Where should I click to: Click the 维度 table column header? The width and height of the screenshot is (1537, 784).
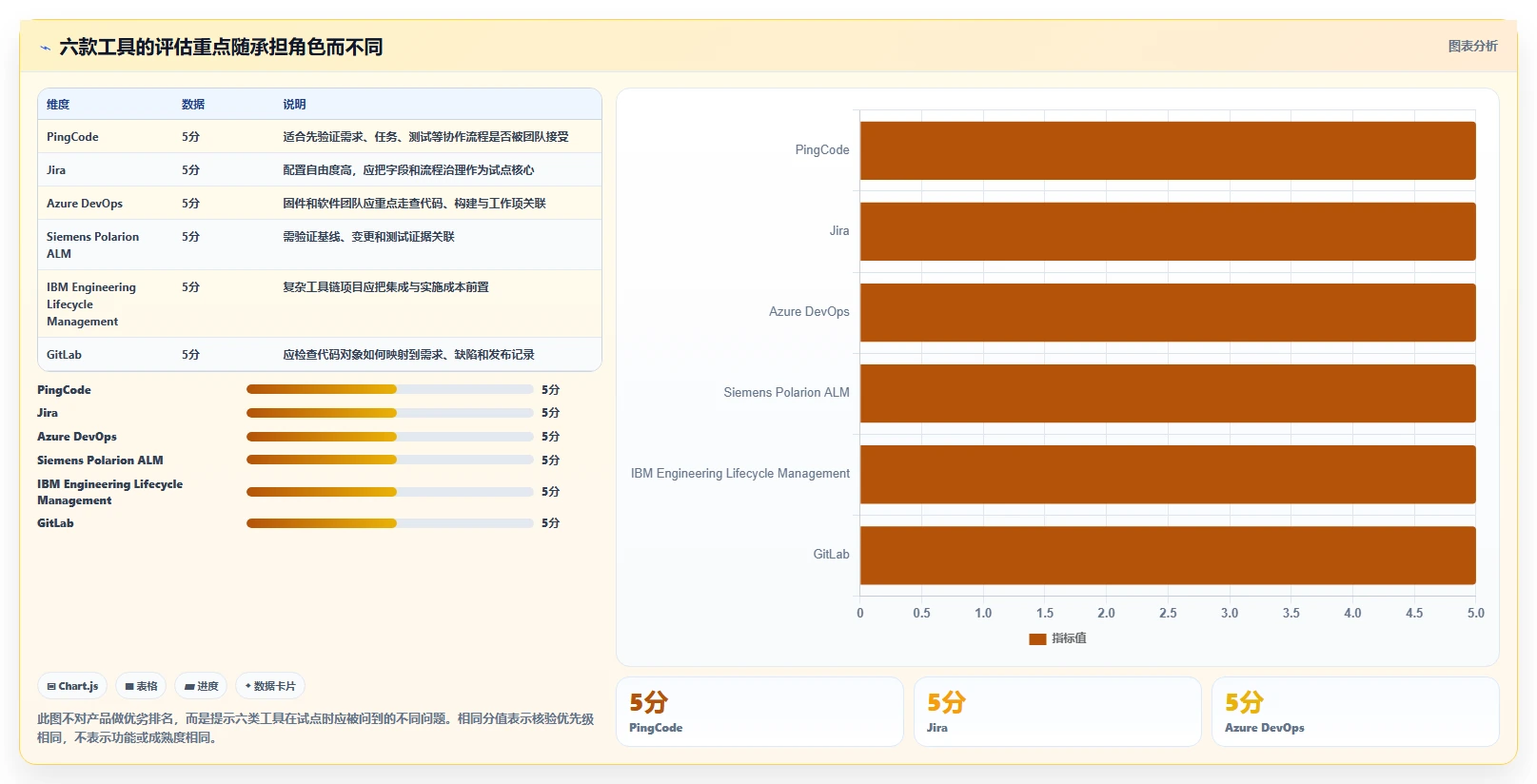[58, 105]
